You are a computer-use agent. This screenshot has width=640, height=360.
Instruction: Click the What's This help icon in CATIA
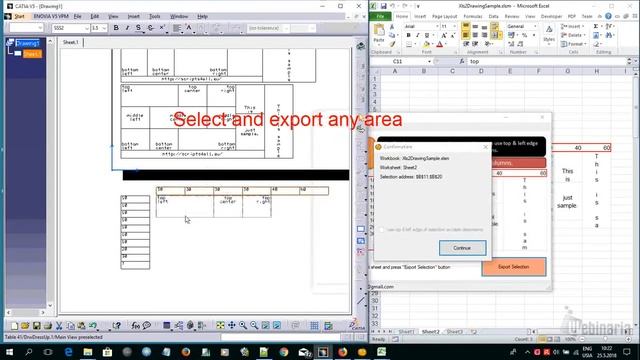click(x=117, y=325)
